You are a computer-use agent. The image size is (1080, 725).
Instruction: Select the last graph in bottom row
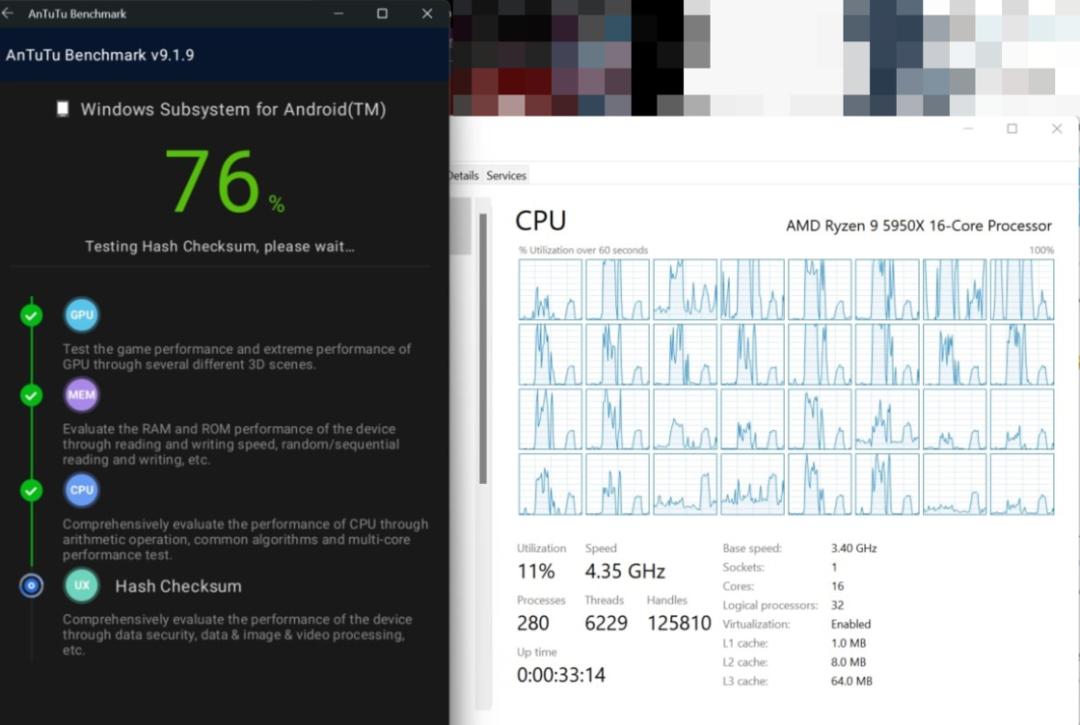pyautogui.click(x=1022, y=484)
